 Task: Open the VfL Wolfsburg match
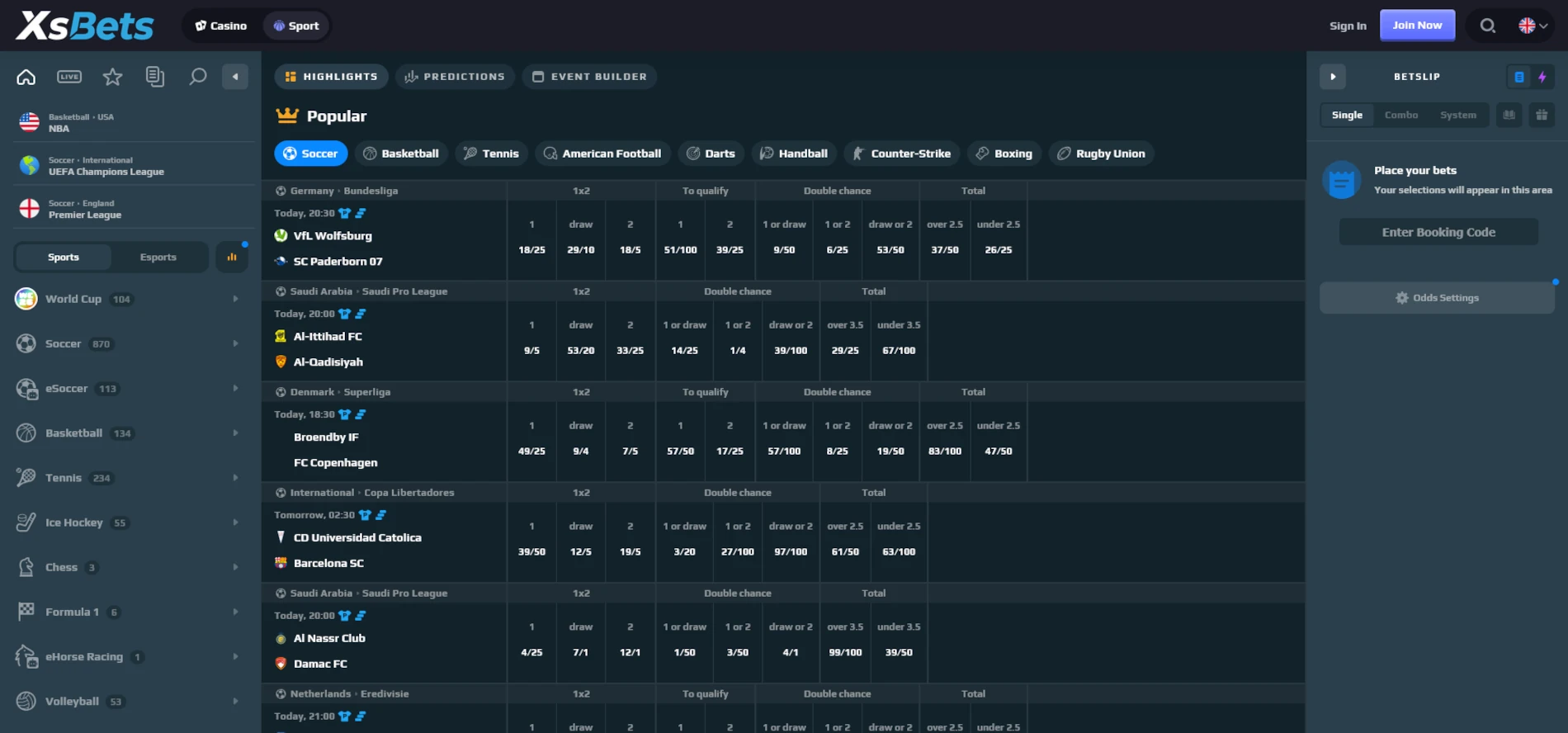[333, 235]
